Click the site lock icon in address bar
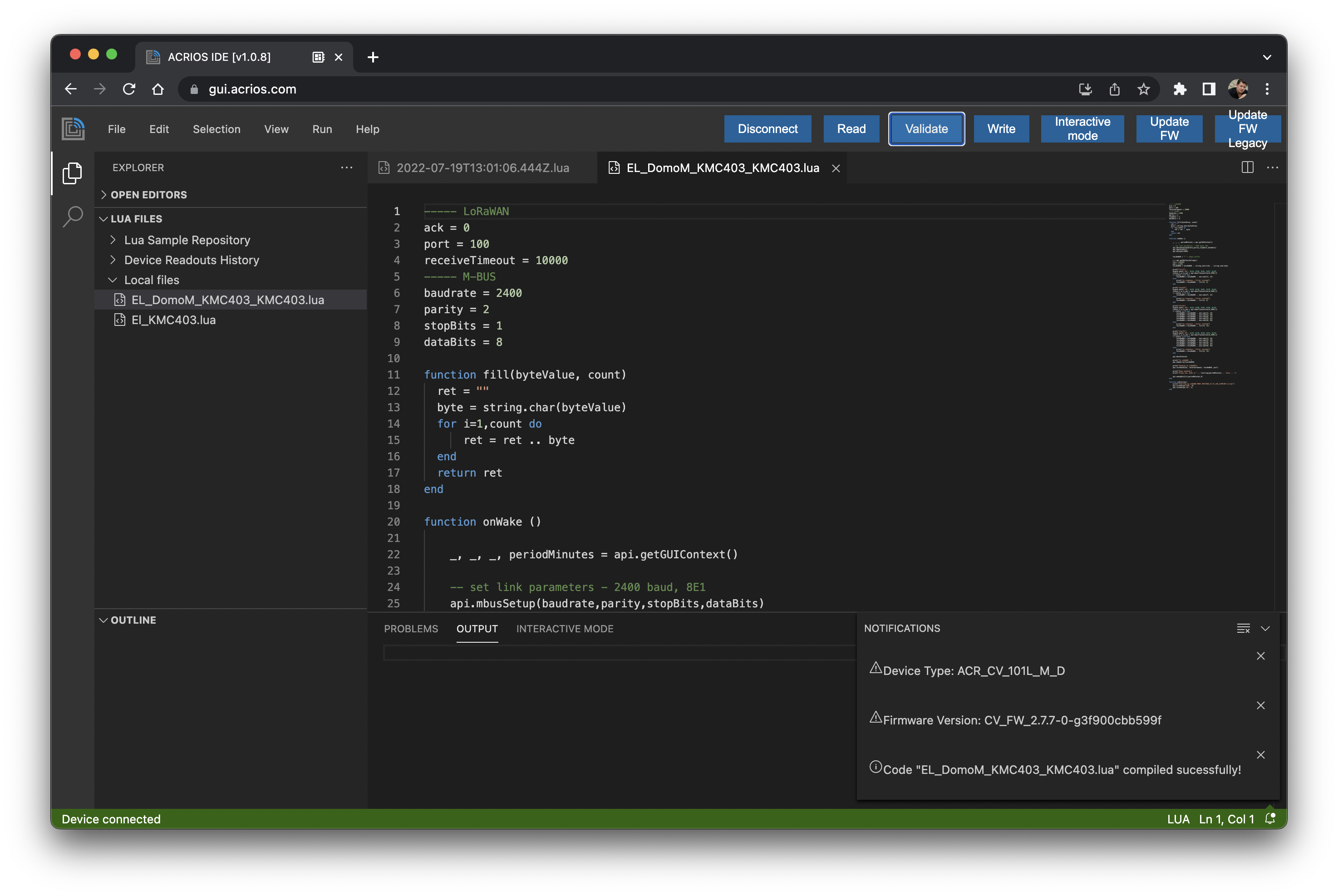This screenshot has height=896, width=1338. coord(194,89)
